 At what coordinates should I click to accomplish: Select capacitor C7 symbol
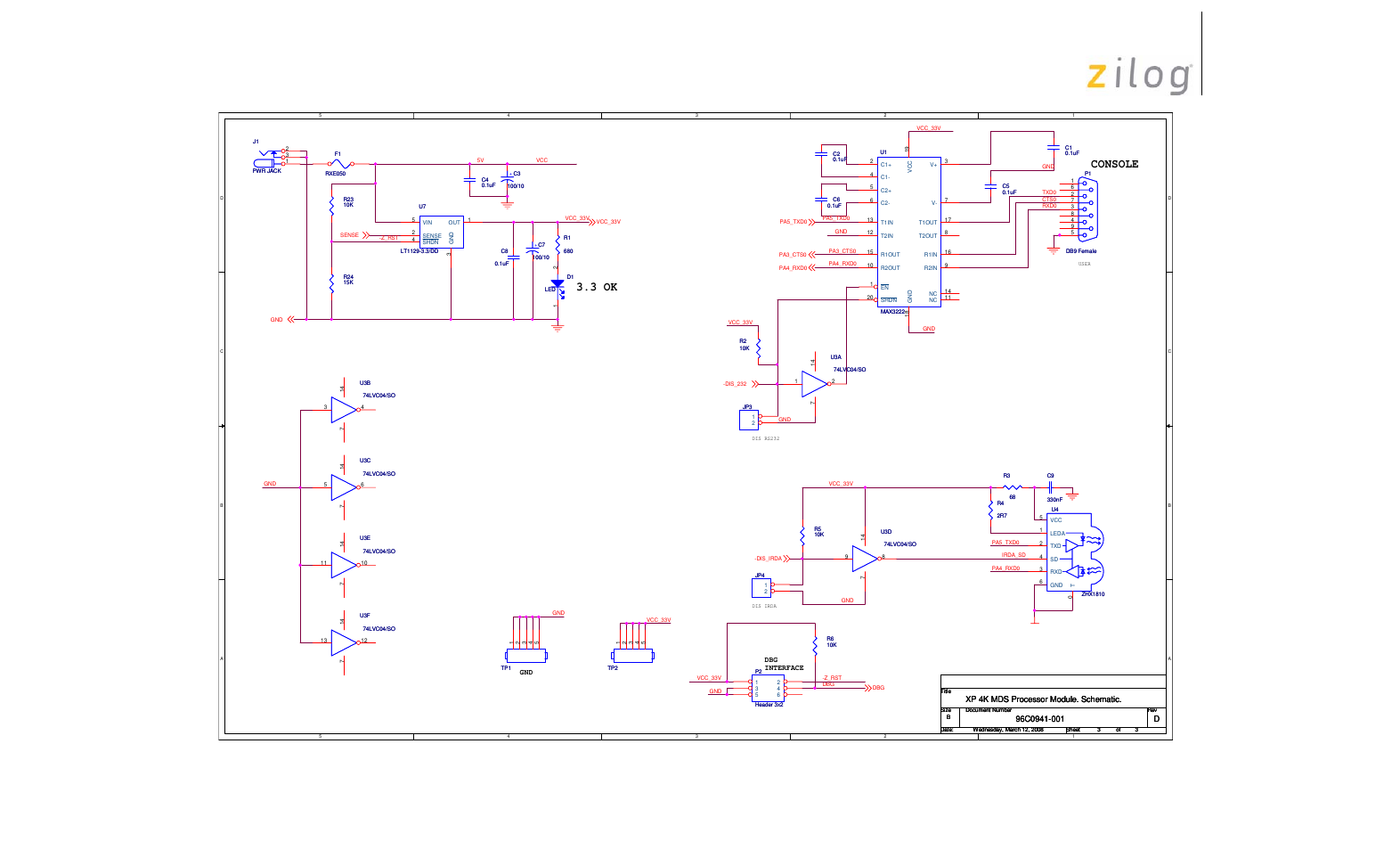[x=533, y=250]
